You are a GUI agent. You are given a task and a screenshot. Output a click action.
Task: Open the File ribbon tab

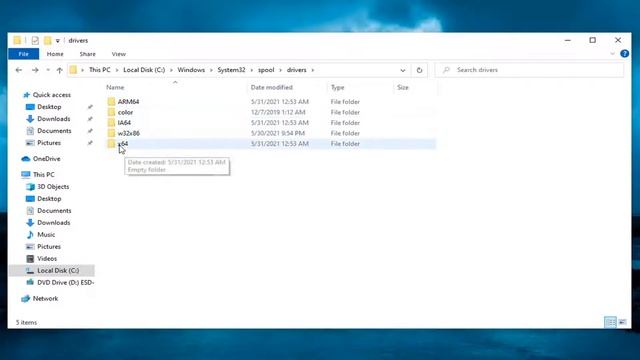click(23, 54)
